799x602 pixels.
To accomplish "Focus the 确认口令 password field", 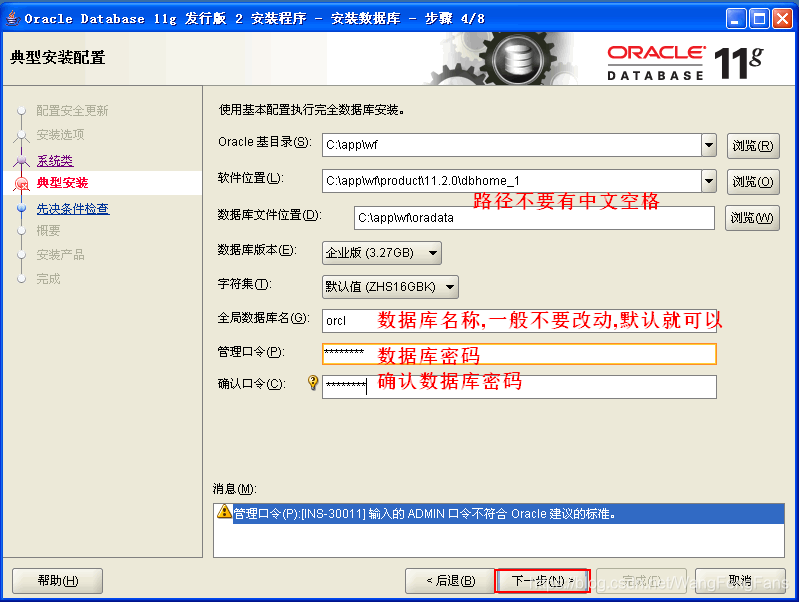I will [519, 386].
